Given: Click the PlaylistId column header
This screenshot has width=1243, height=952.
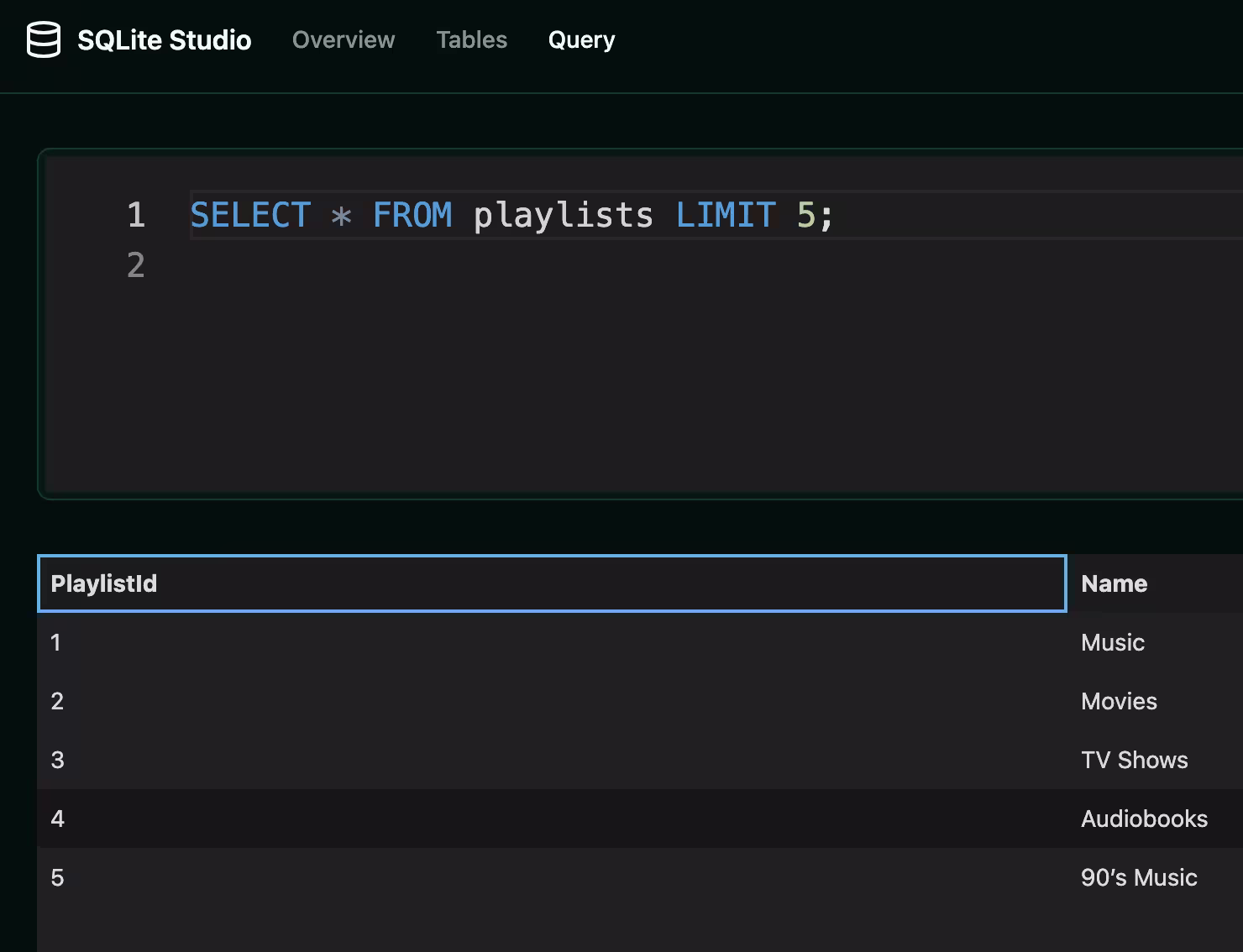Looking at the screenshot, I should click(x=552, y=583).
